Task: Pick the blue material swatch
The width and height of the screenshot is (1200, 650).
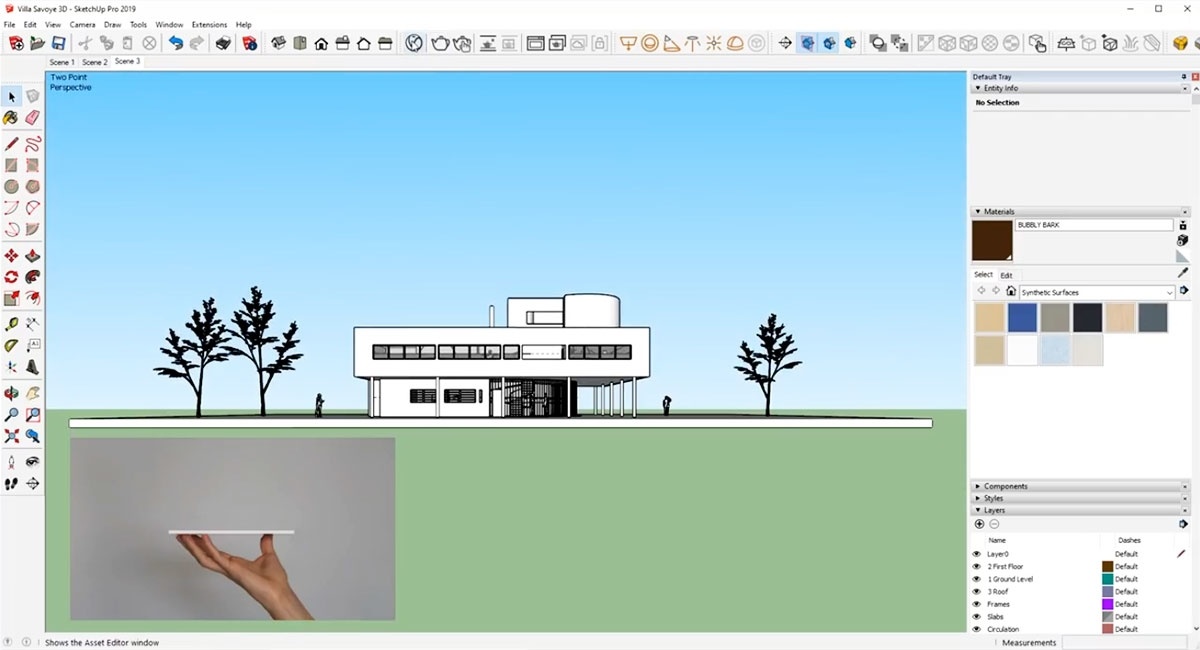Action: [1022, 318]
